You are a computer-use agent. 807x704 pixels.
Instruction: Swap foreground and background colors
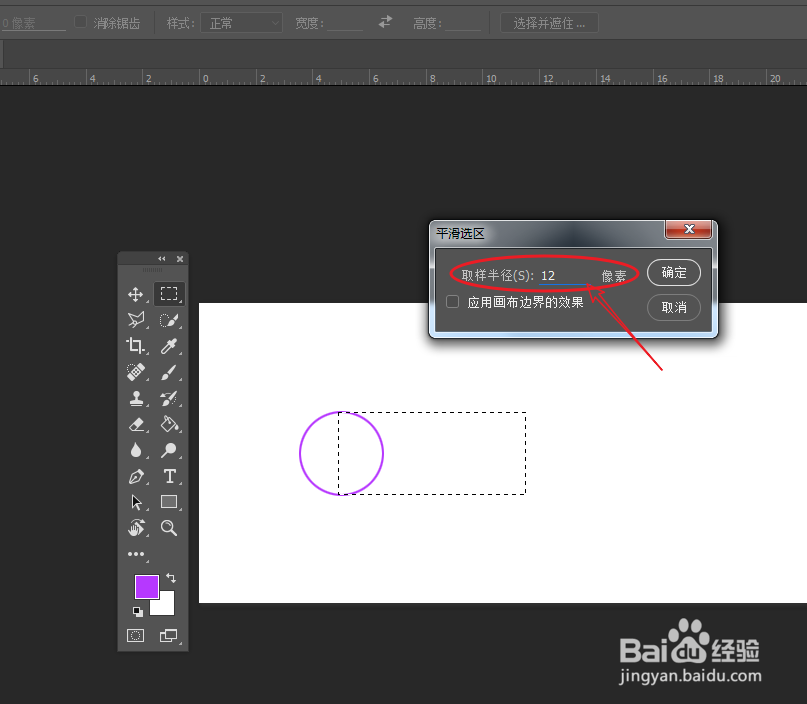point(171,578)
